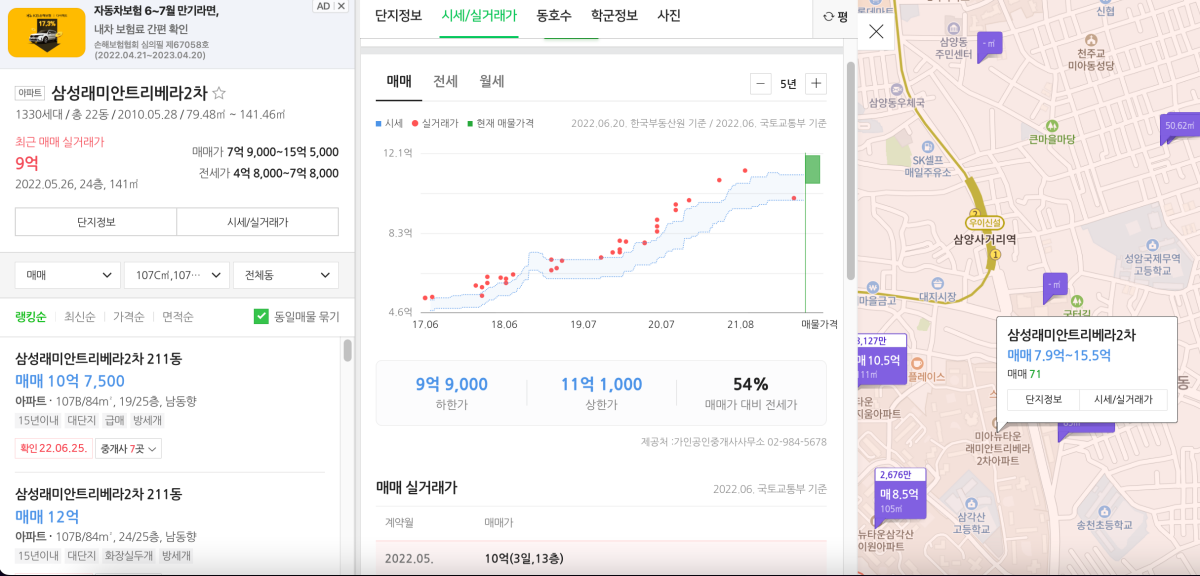Image resolution: width=1200 pixels, height=576 pixels.
Task: Click the 우이신설 subway line badge
Action: pyautogui.click(x=984, y=223)
